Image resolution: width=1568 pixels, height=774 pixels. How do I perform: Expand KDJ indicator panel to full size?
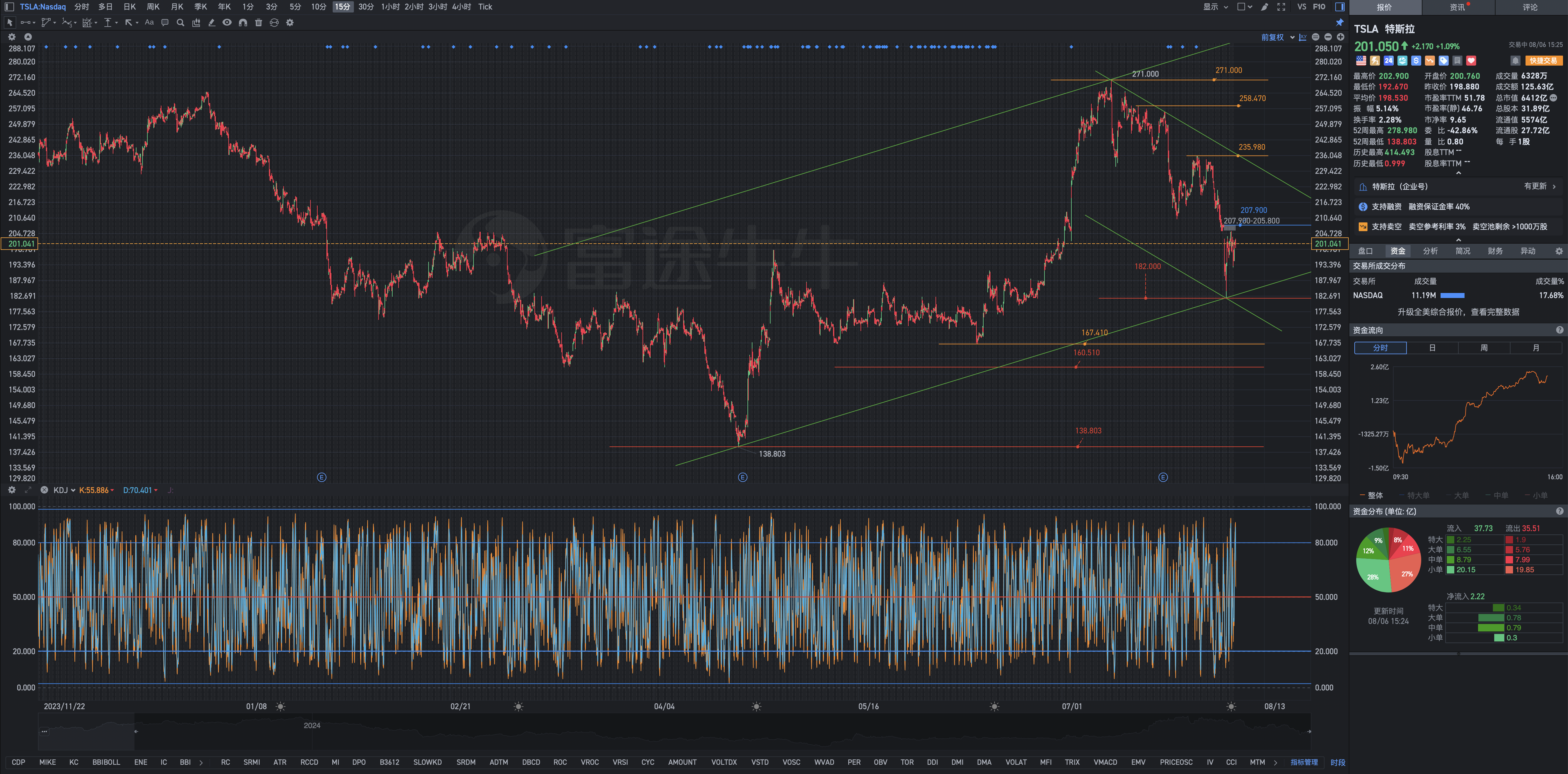[x=28, y=490]
